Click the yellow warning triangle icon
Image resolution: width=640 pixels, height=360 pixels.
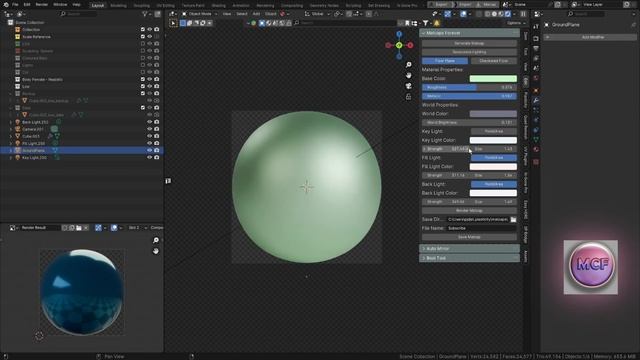pyautogui.click(x=437, y=23)
